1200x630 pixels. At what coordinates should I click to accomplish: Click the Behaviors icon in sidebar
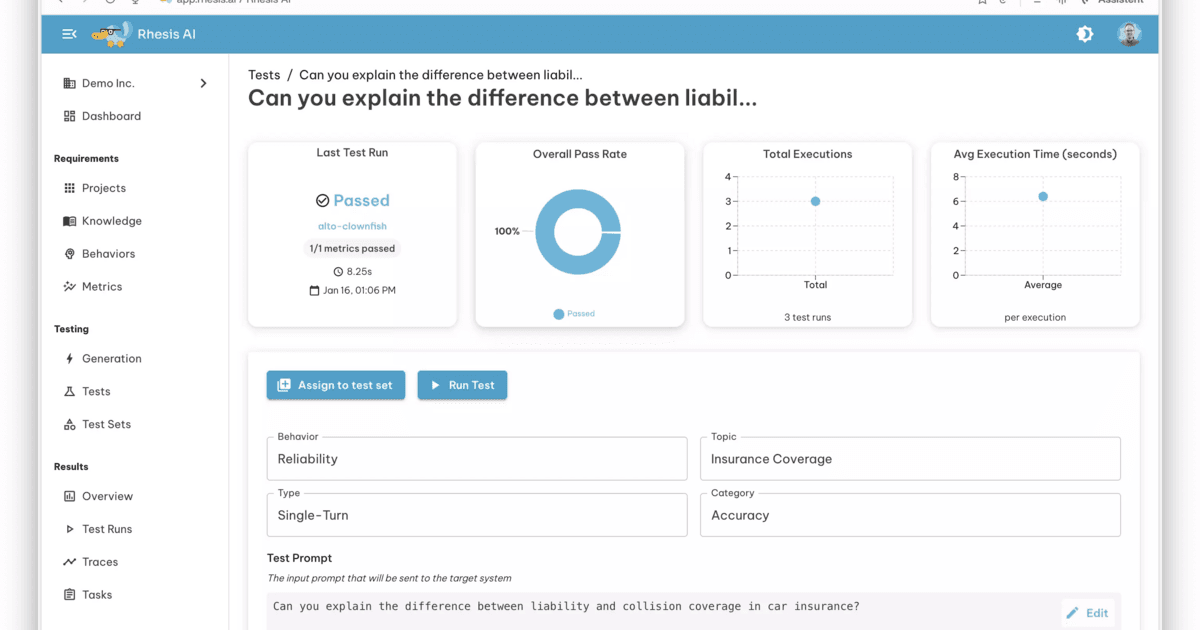[x=69, y=254]
